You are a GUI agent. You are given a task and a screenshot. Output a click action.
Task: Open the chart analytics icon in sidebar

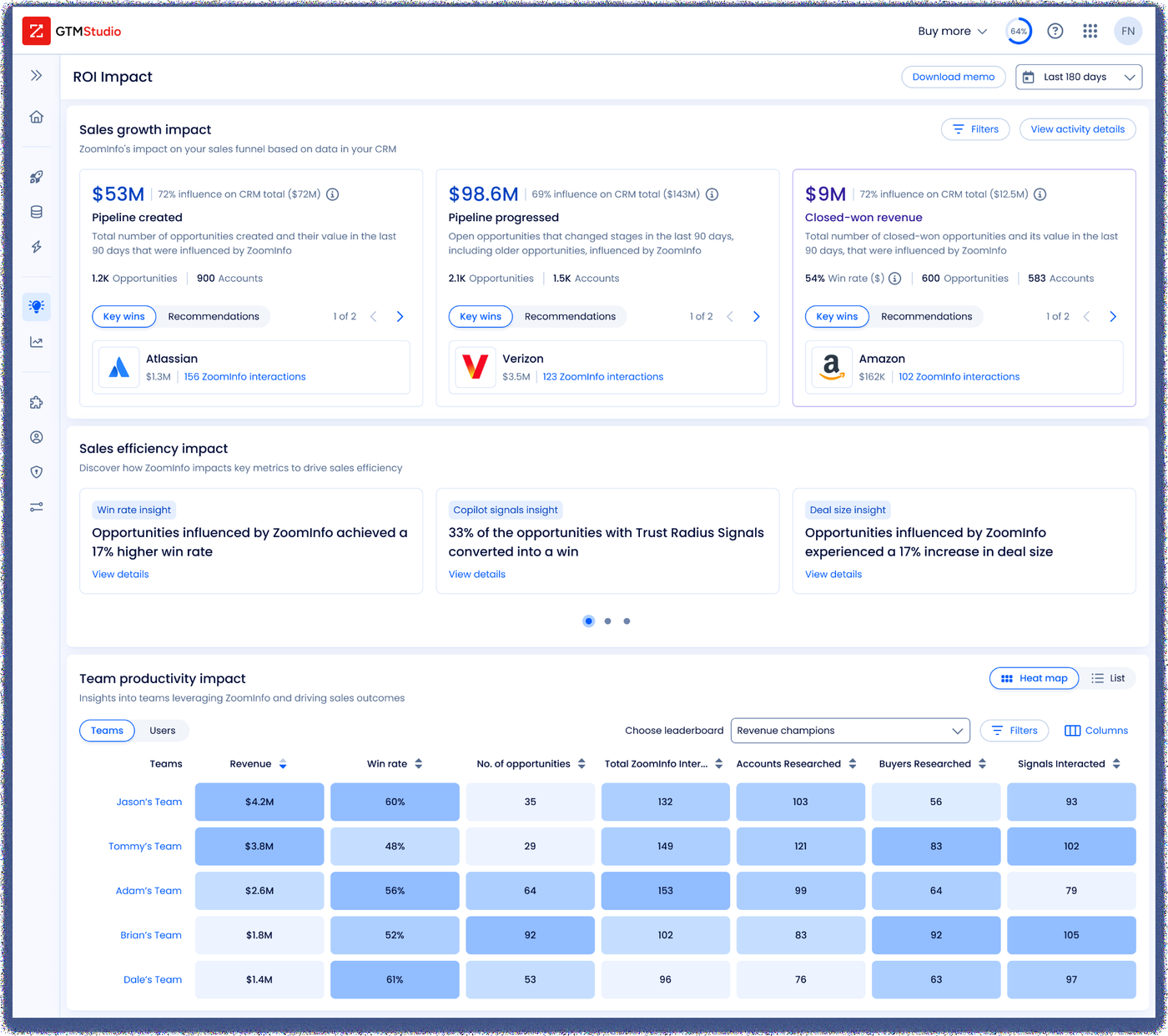(36, 342)
